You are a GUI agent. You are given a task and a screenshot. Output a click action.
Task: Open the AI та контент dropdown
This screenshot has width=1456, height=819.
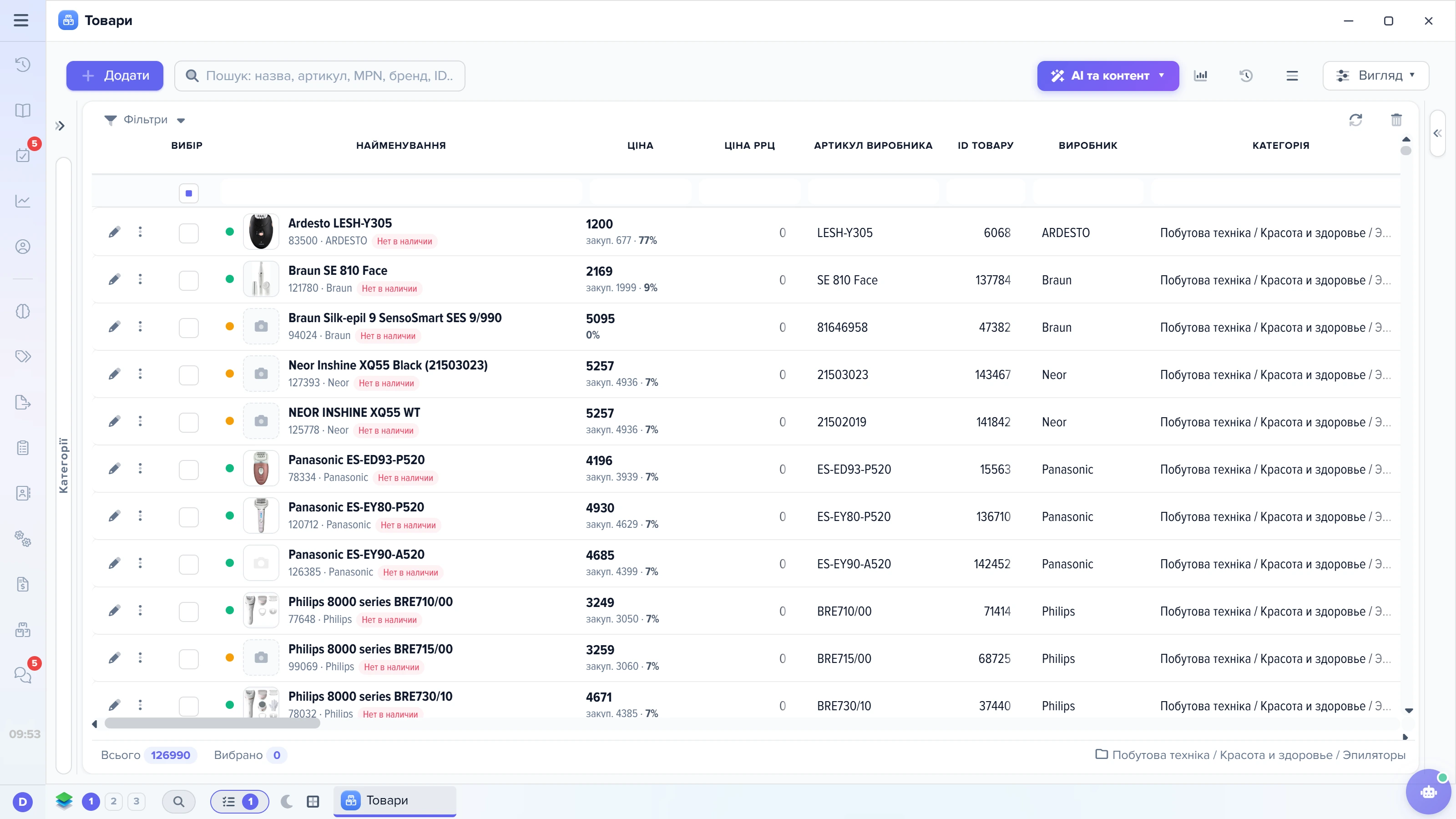tap(1108, 76)
